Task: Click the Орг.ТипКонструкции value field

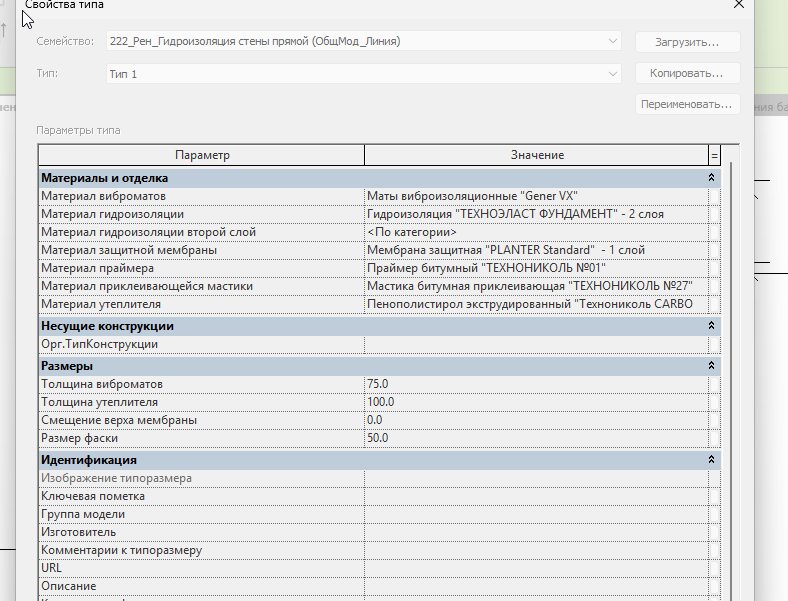Action: (536, 344)
